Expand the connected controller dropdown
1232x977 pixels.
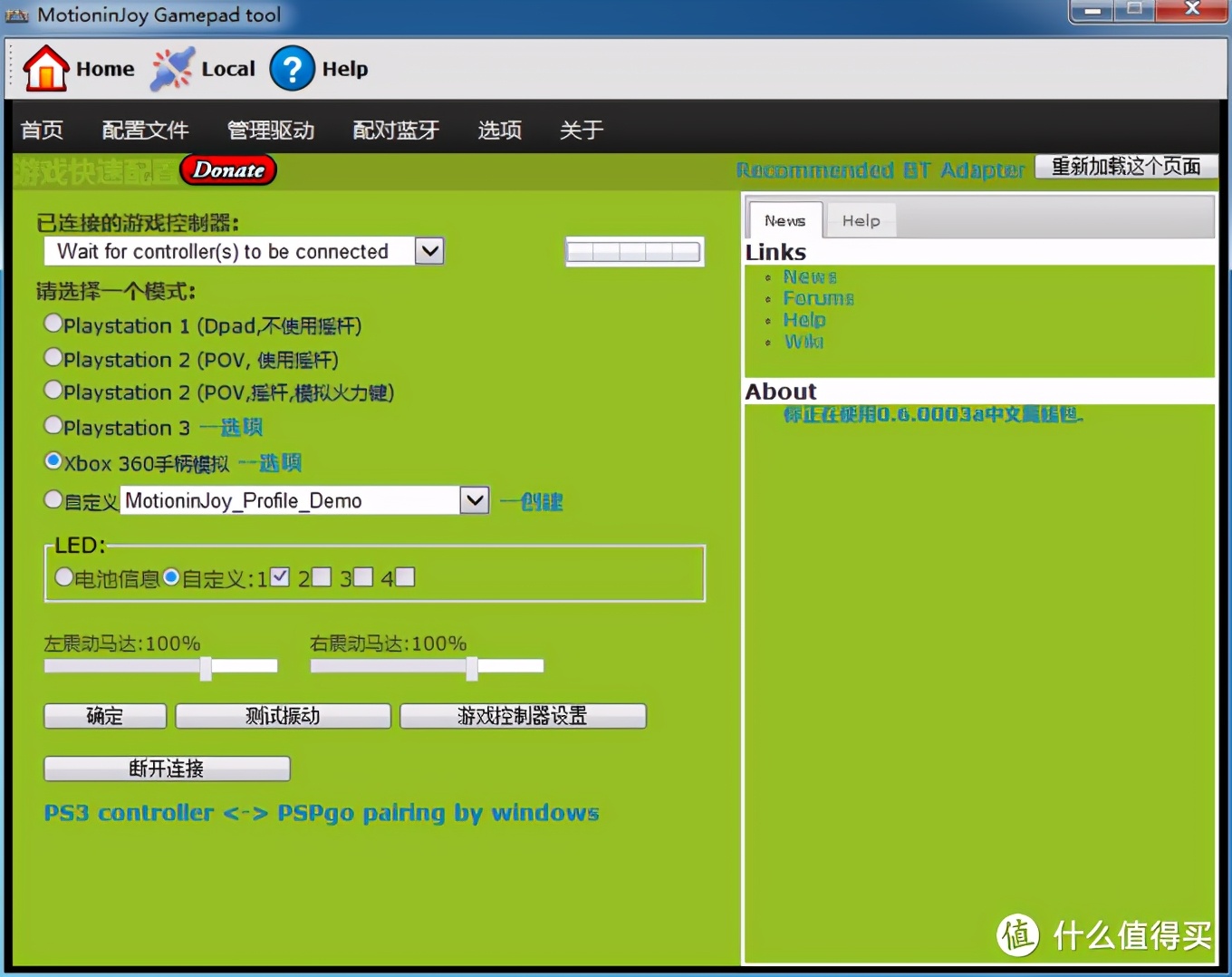429,251
